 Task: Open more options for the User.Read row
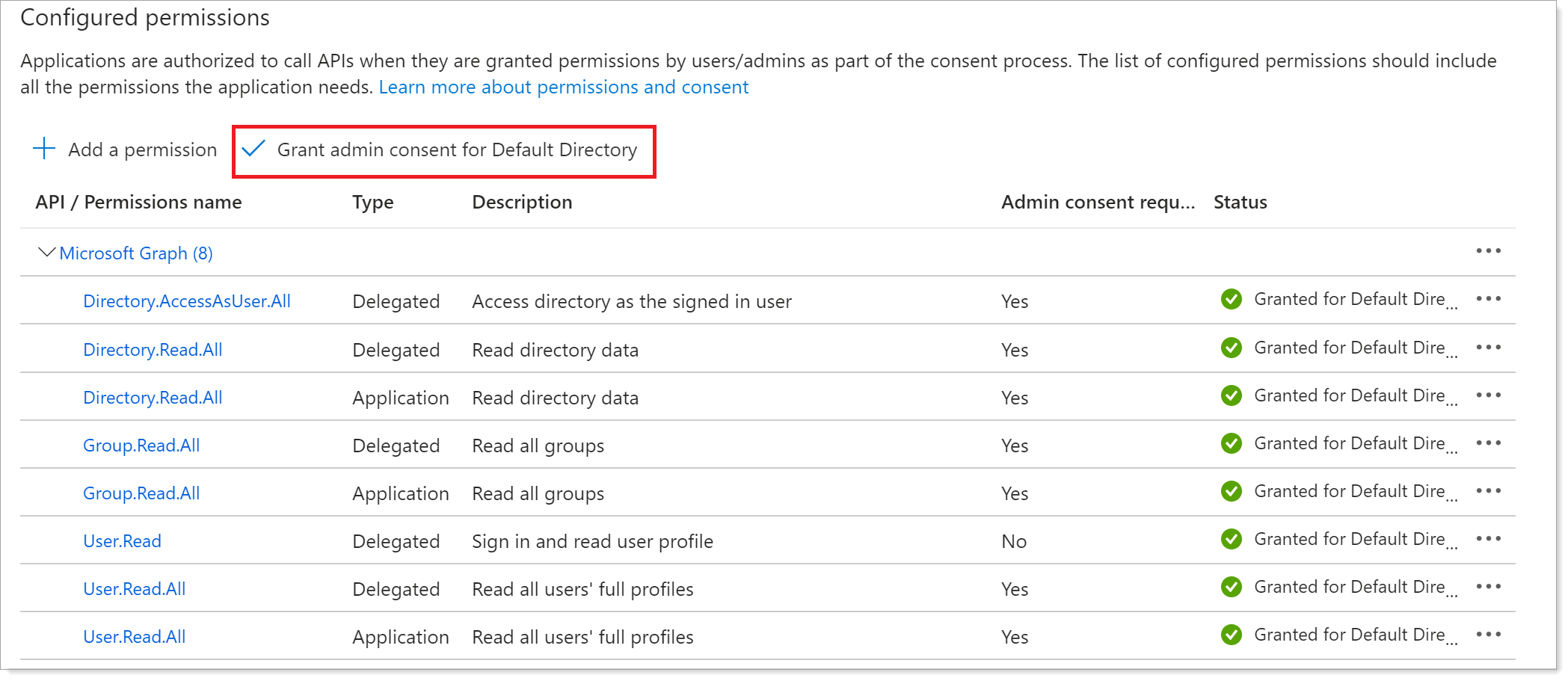1488,539
